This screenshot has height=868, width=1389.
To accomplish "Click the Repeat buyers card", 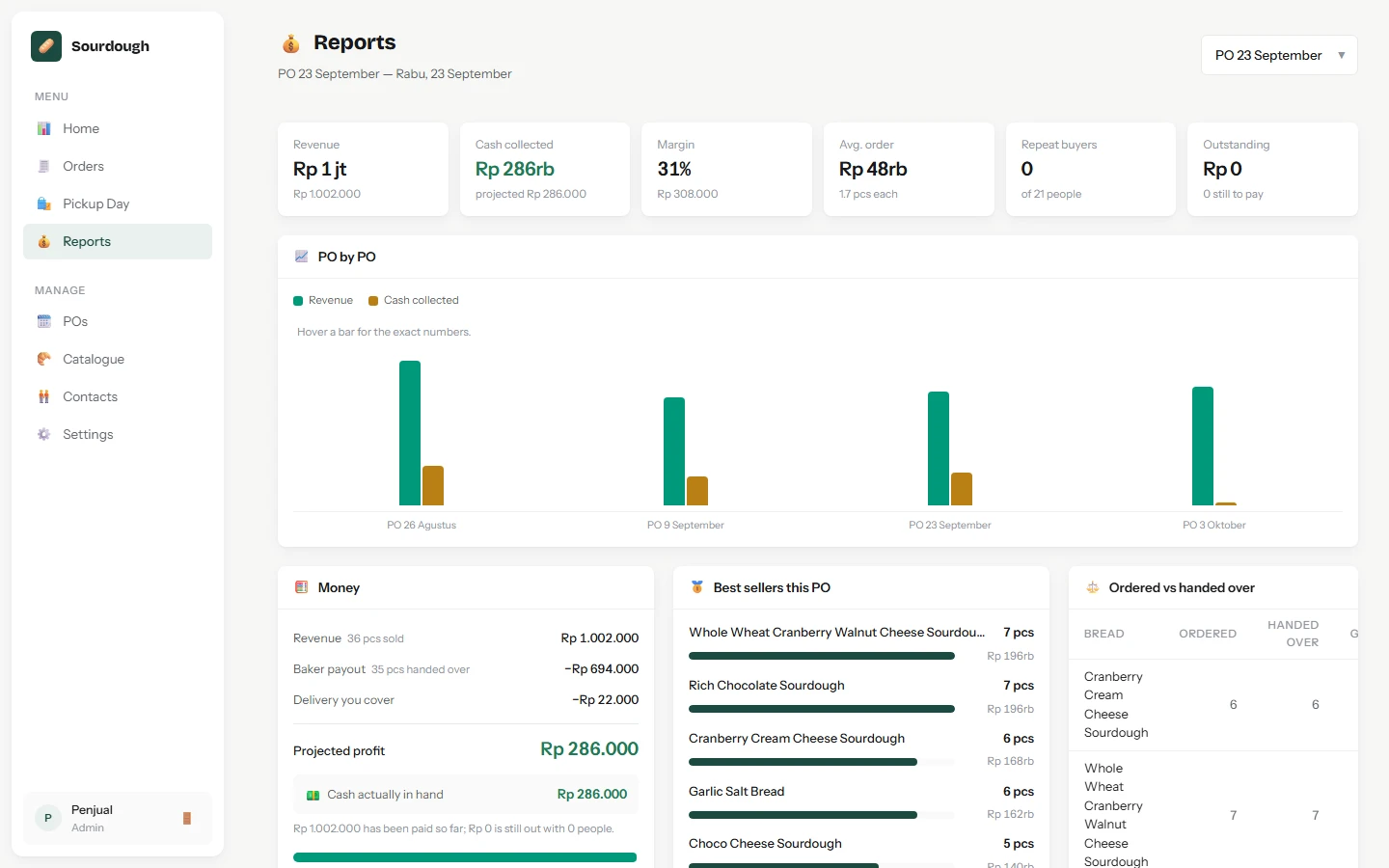I will pyautogui.click(x=1091, y=169).
